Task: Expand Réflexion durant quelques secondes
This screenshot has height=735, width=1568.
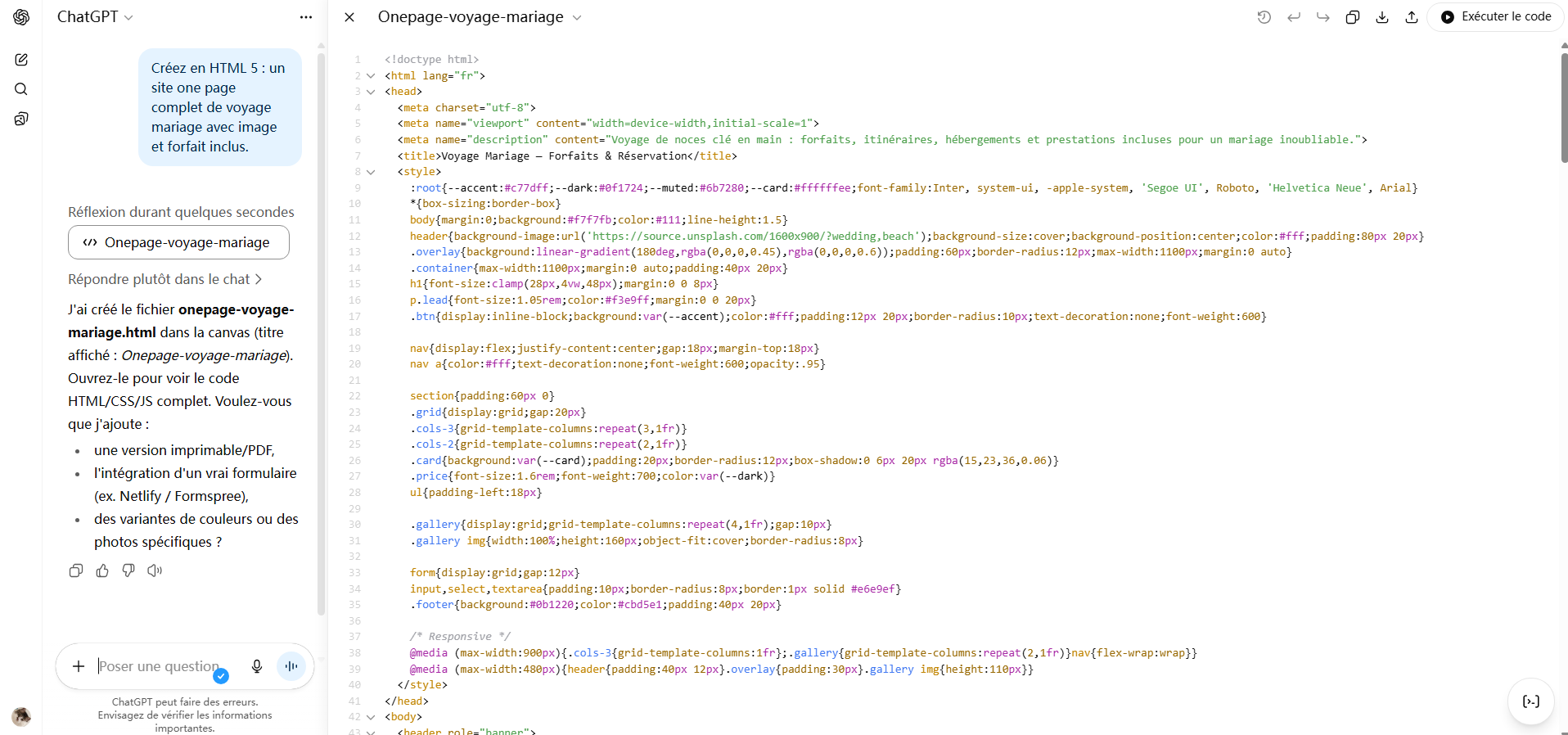Action: 181,212
